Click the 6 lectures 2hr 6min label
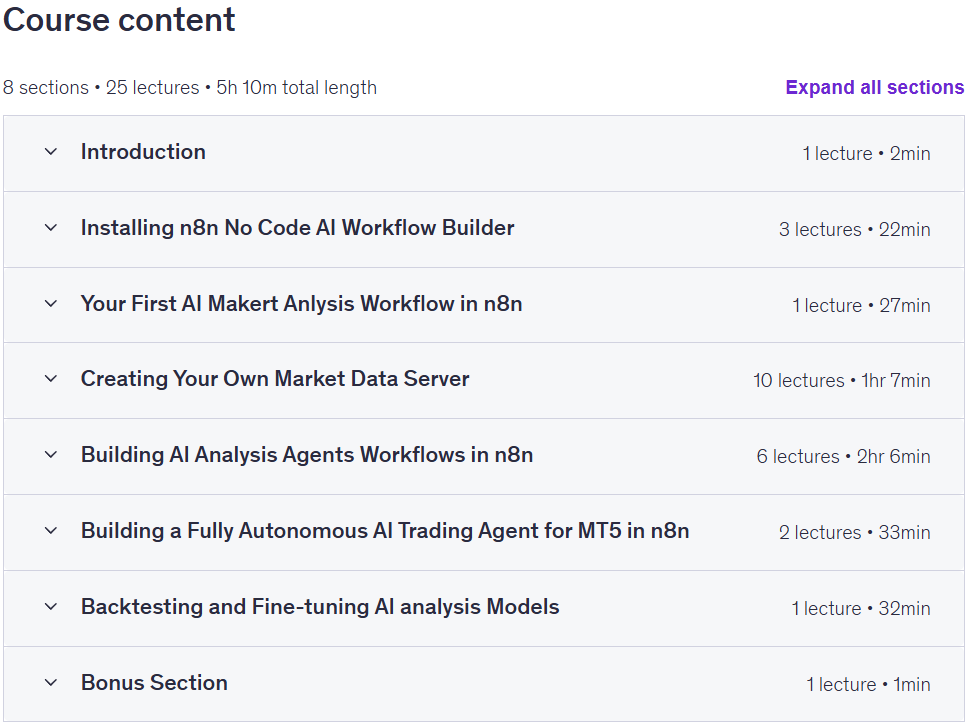 click(x=844, y=456)
